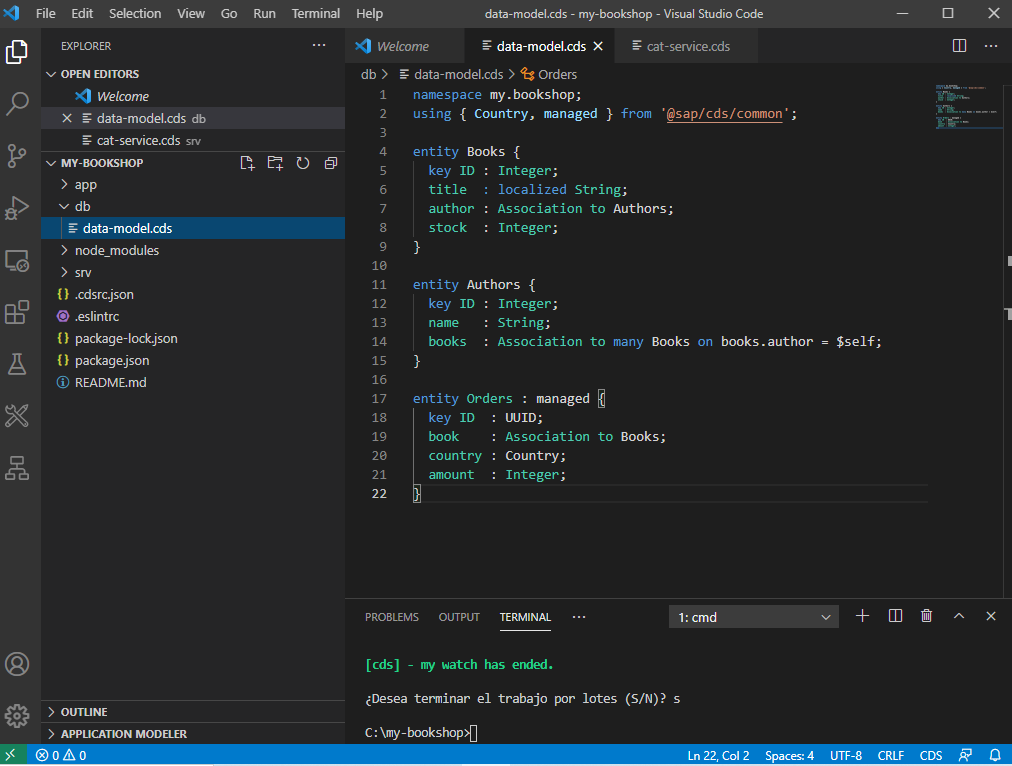Open the terminal selector dropdown '1: cmd'
This screenshot has width=1012, height=766.
pyautogui.click(x=753, y=617)
